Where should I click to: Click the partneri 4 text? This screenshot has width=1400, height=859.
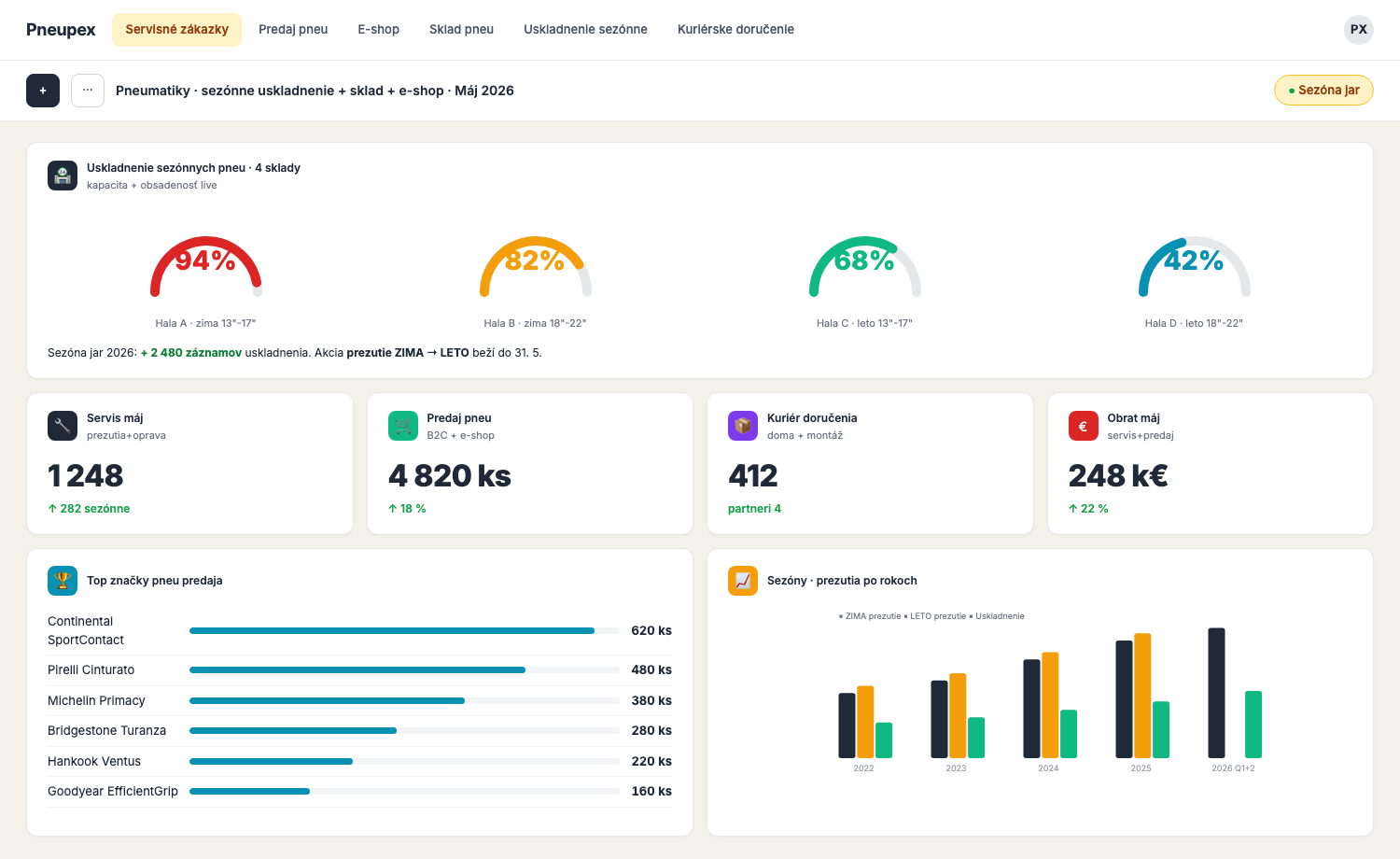click(x=754, y=509)
